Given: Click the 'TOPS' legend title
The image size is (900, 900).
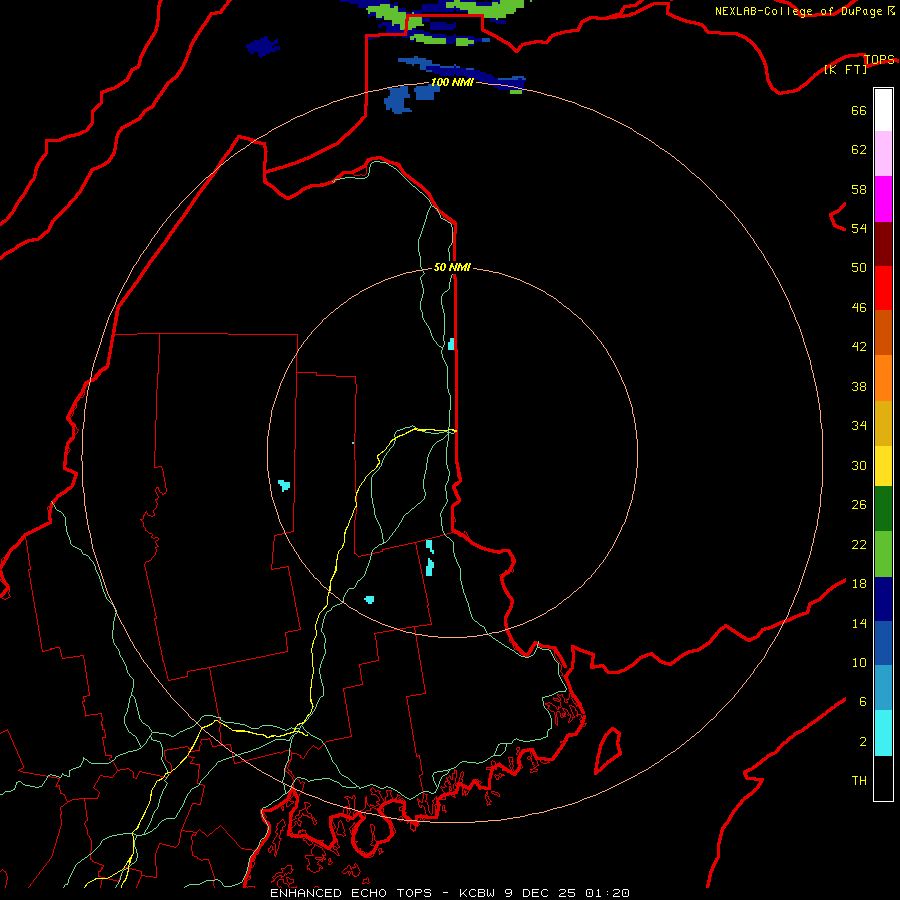Looking at the screenshot, I should tap(879, 59).
